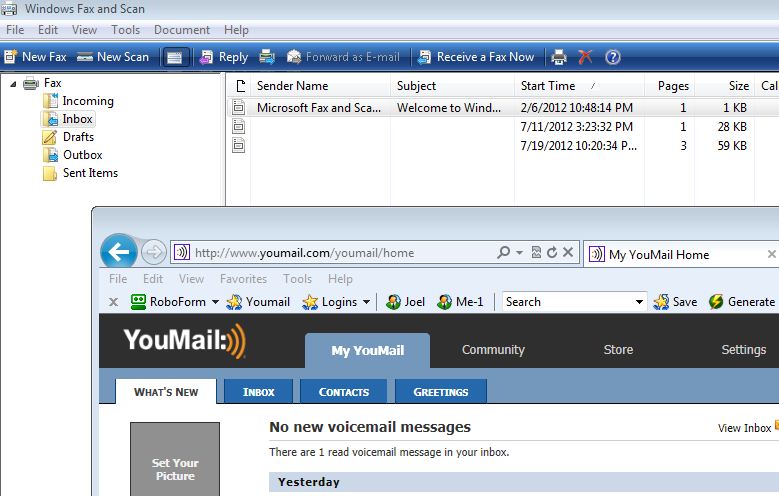Select the Me-1 identity

(460, 302)
